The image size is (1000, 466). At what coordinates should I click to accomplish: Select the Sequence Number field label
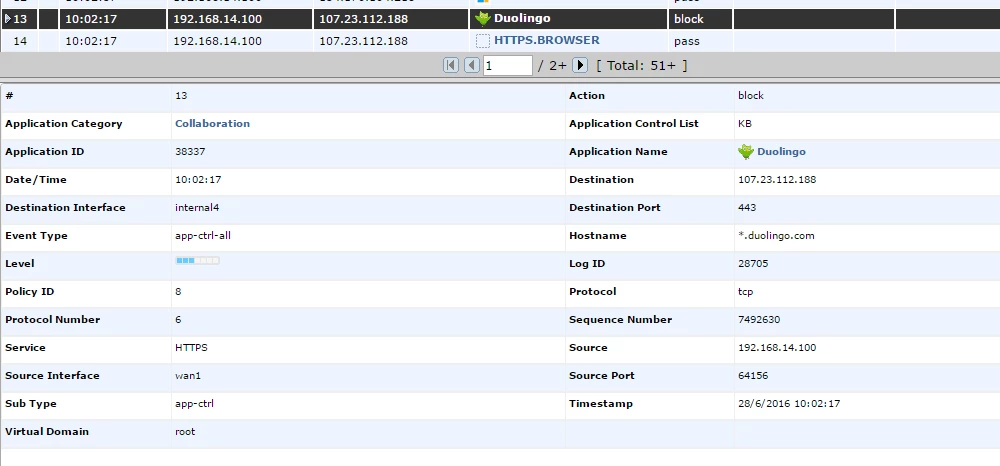pyautogui.click(x=621, y=320)
